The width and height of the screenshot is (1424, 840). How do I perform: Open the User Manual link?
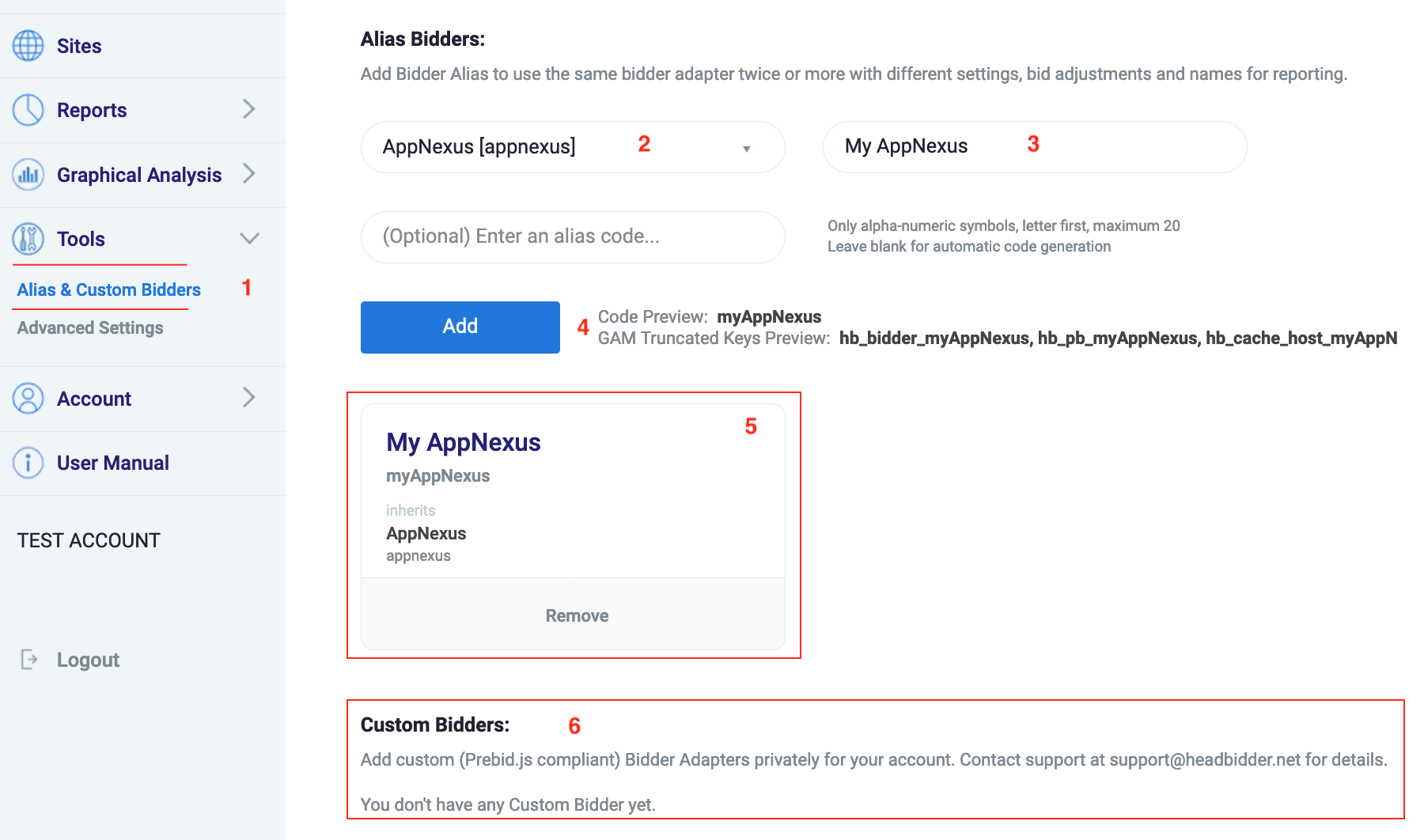coord(112,463)
